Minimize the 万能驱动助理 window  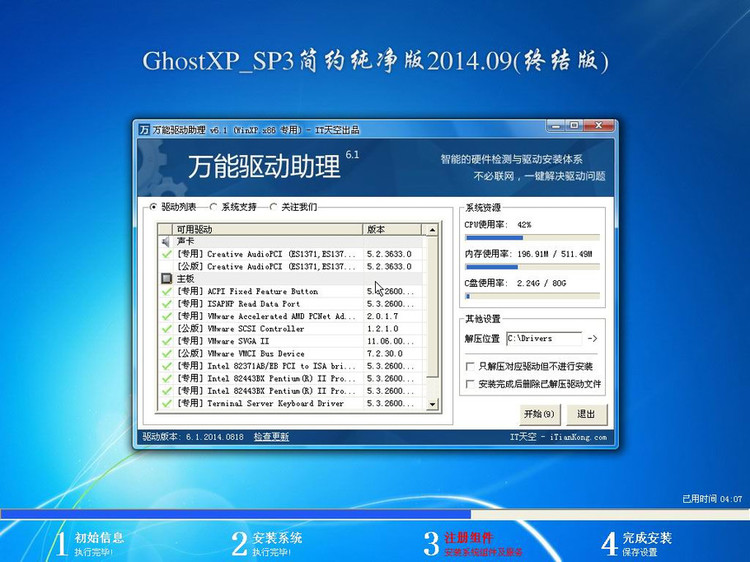(555, 126)
